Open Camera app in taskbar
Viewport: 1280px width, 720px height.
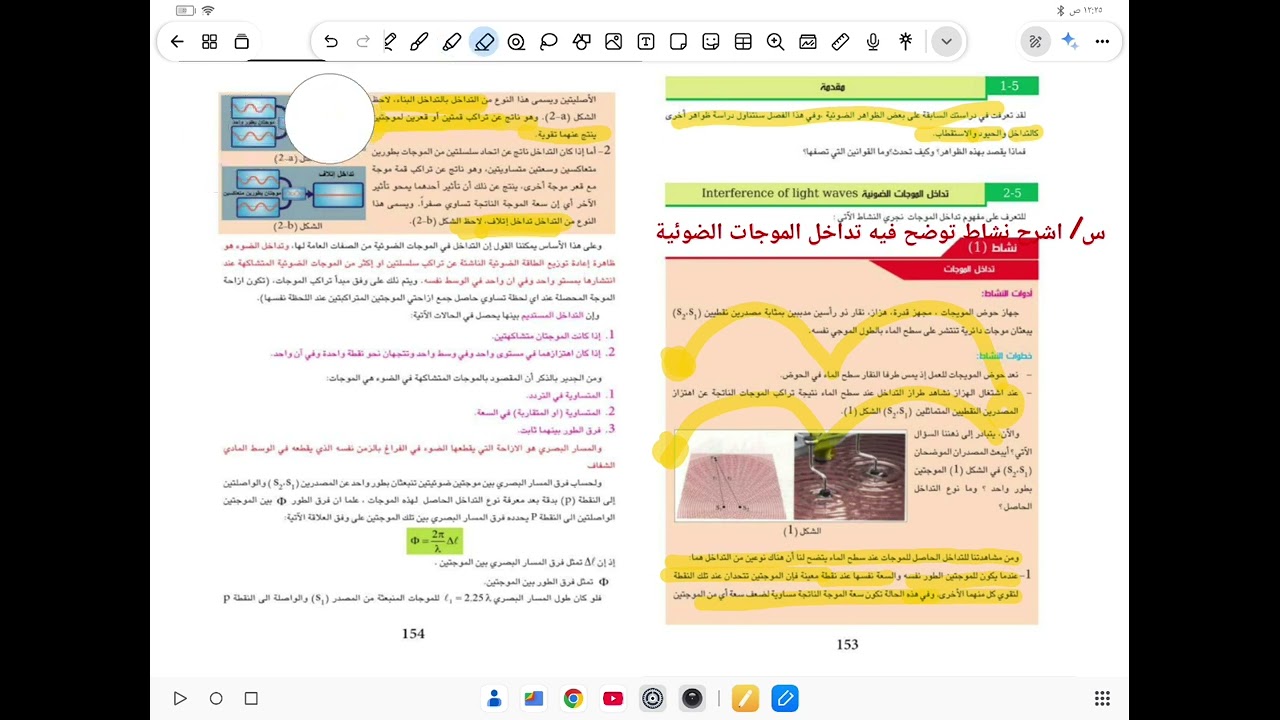pyautogui.click(x=692, y=699)
